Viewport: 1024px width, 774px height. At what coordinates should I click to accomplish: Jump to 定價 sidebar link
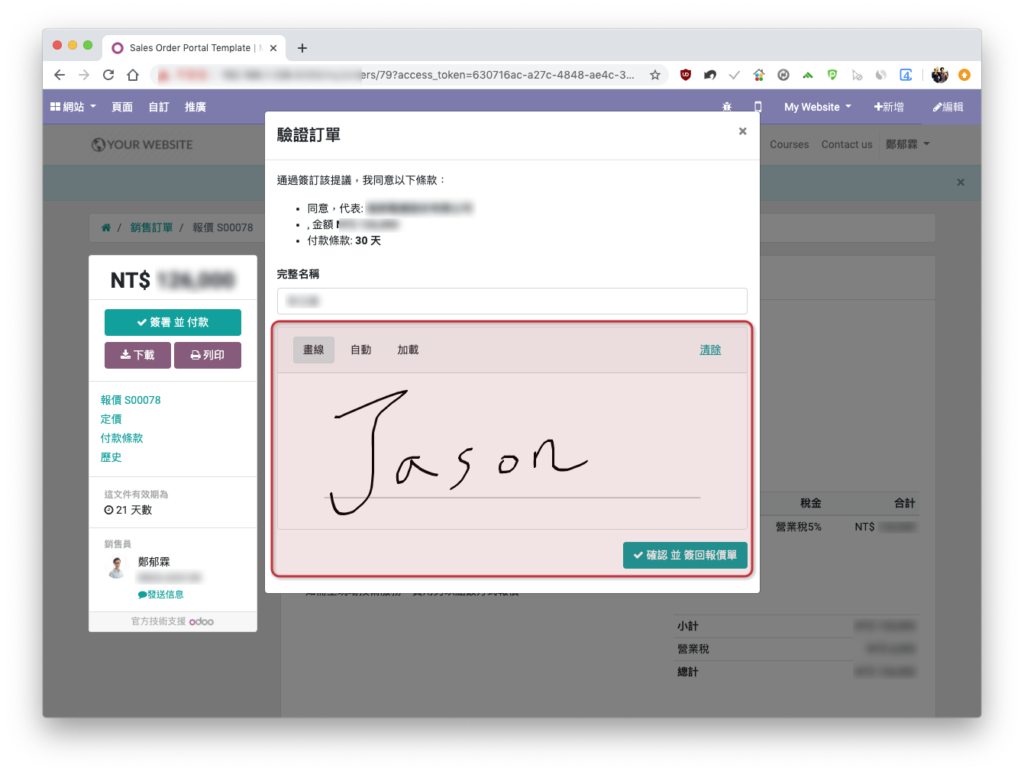tap(111, 419)
